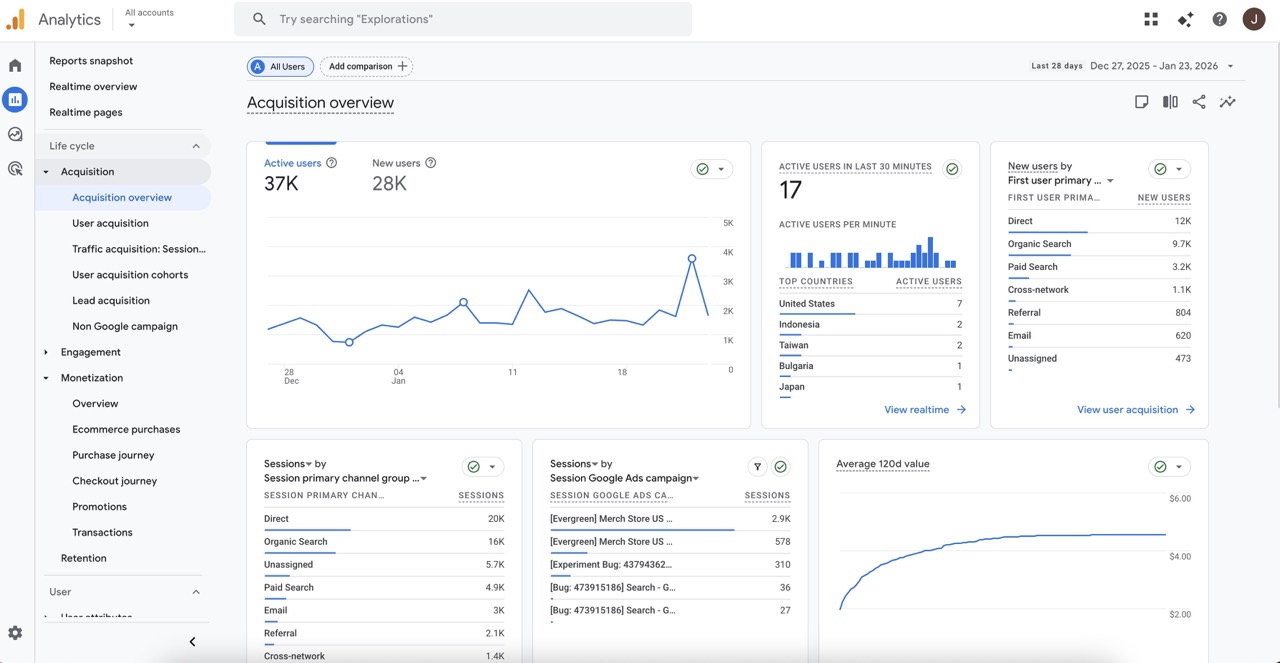This screenshot has height=663, width=1280.
Task: Open the User acquisition report
Action: [110, 223]
